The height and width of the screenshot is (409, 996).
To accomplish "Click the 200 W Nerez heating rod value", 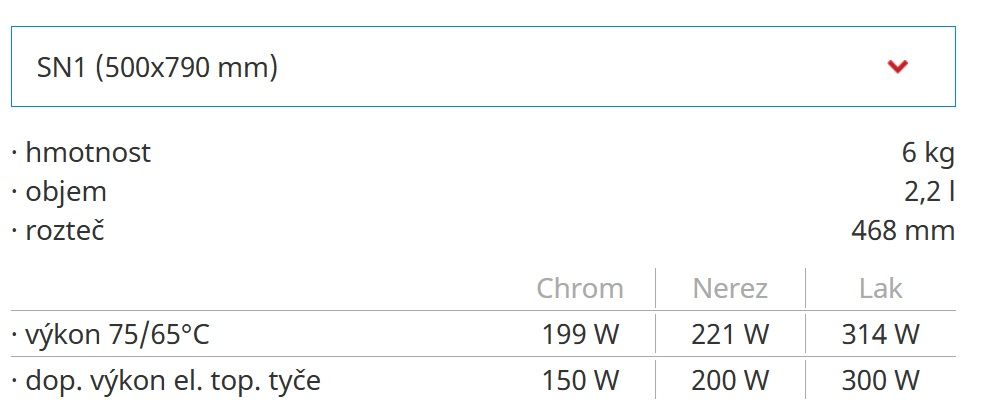I will coord(730,381).
